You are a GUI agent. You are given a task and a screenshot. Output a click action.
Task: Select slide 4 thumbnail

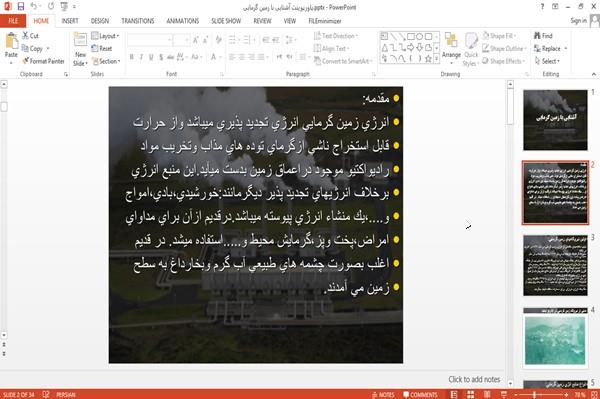click(x=555, y=337)
